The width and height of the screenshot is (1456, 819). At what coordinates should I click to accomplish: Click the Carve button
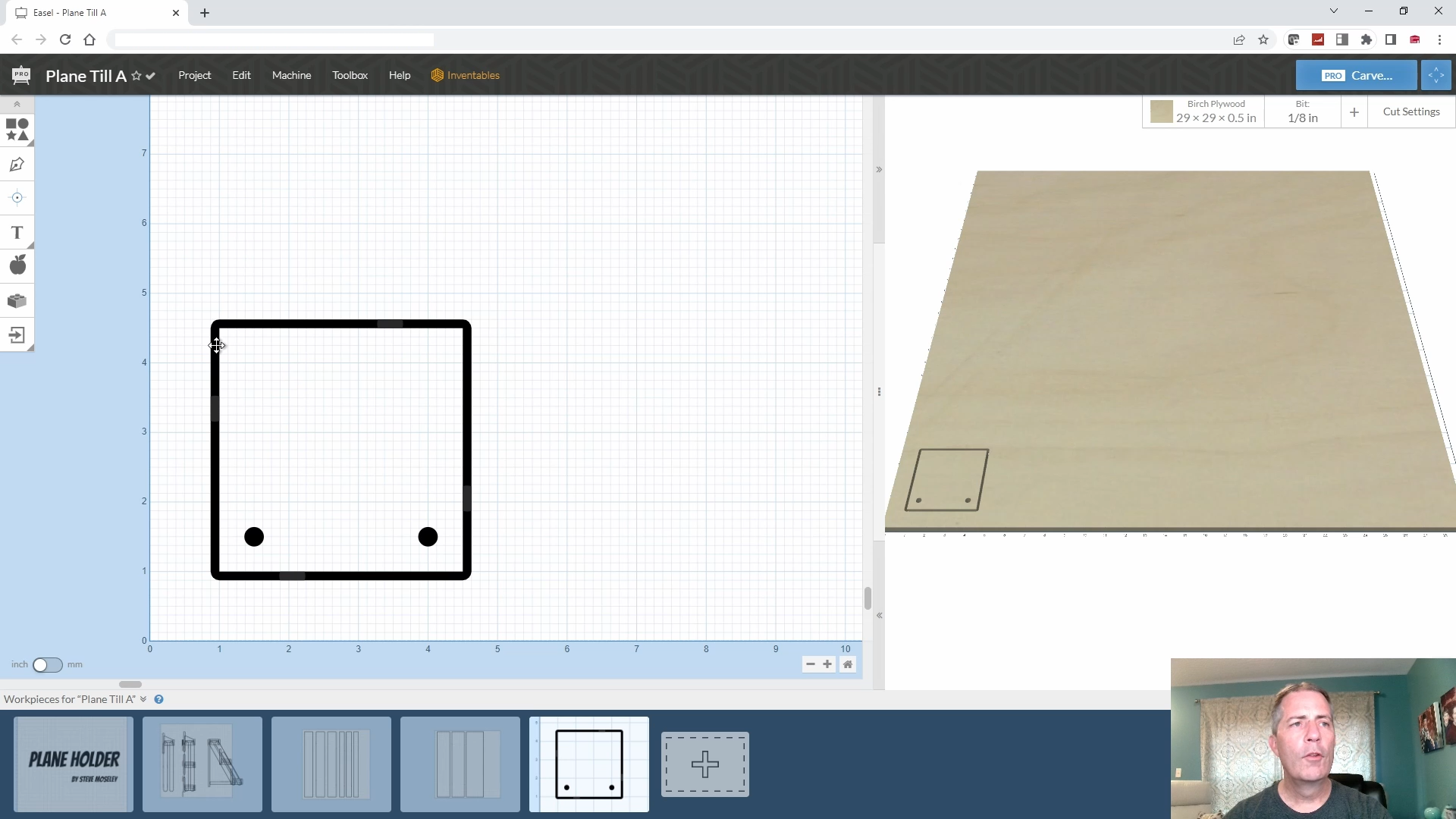coord(1356,75)
